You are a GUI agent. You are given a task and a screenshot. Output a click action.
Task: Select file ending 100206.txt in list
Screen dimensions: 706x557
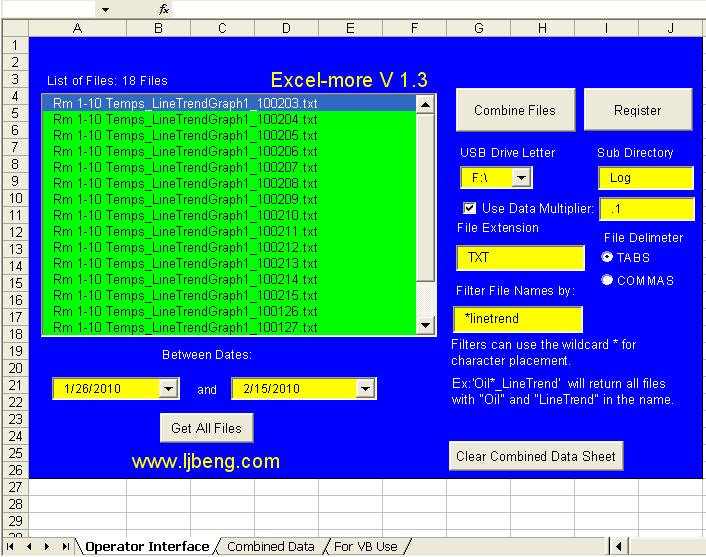coord(229,151)
